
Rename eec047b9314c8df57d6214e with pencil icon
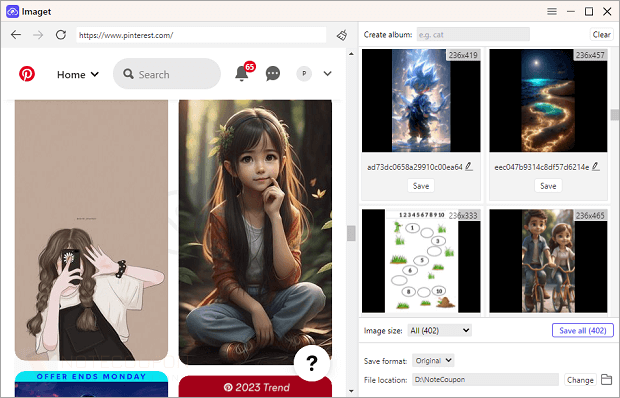pos(595,166)
